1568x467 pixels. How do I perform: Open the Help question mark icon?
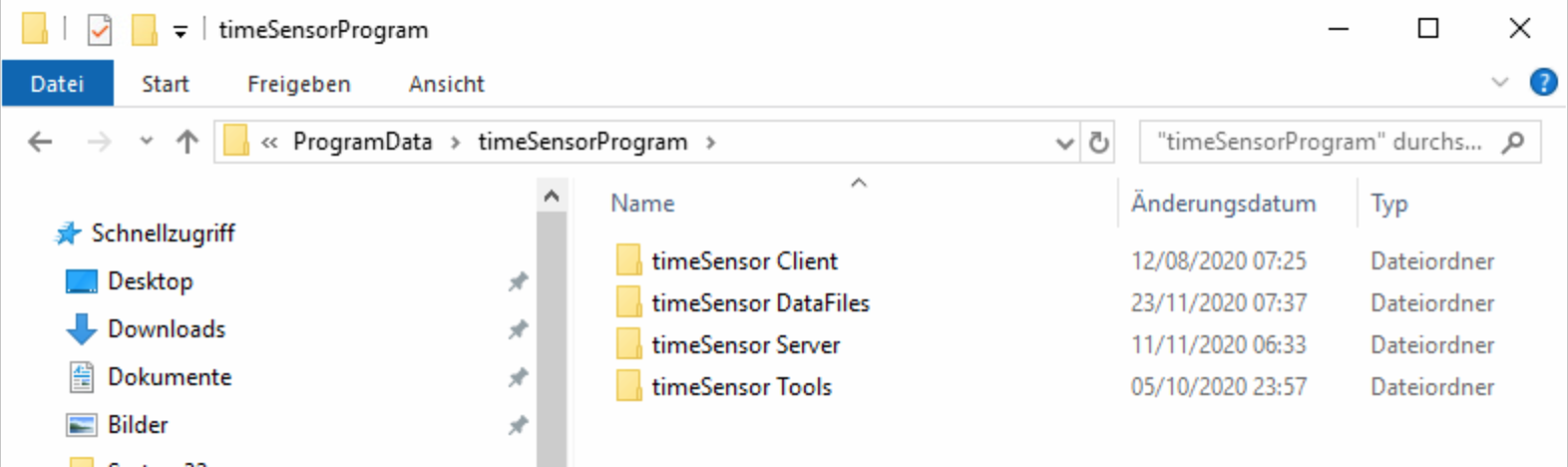tap(1543, 82)
